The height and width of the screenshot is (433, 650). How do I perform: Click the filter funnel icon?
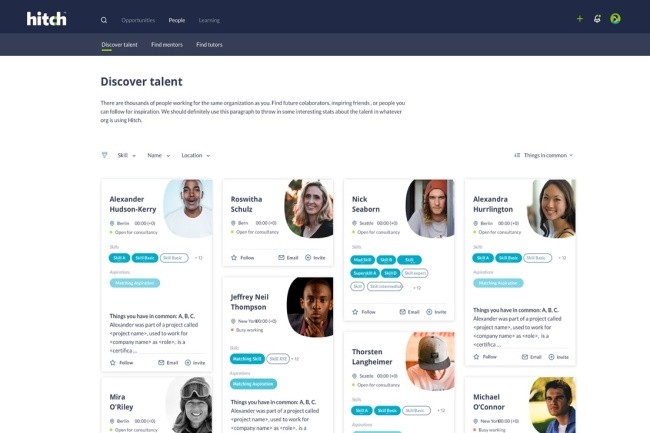(x=104, y=155)
